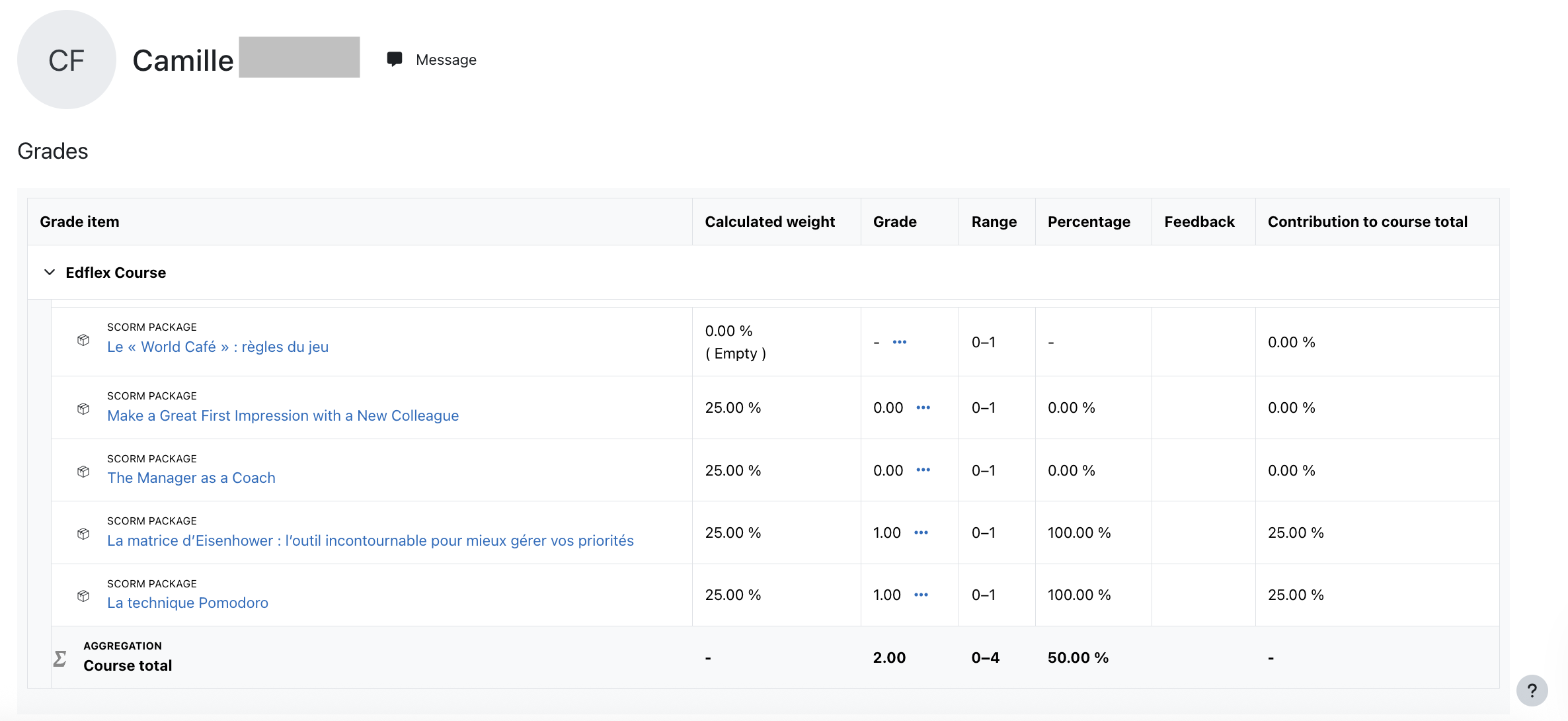Open grade actions menu for Make a Great First Impression
Screen dimensions: 1568x721
(923, 407)
